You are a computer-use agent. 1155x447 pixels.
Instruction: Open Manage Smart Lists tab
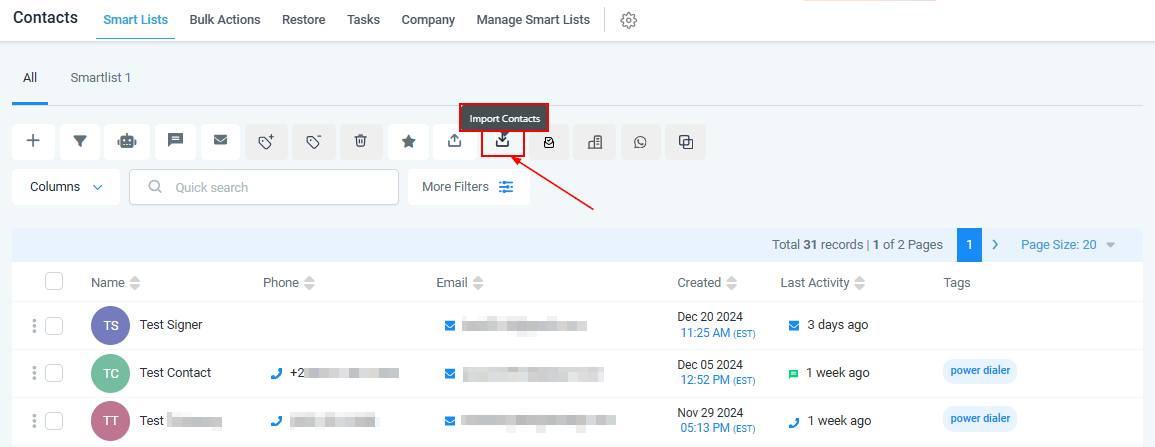533,20
